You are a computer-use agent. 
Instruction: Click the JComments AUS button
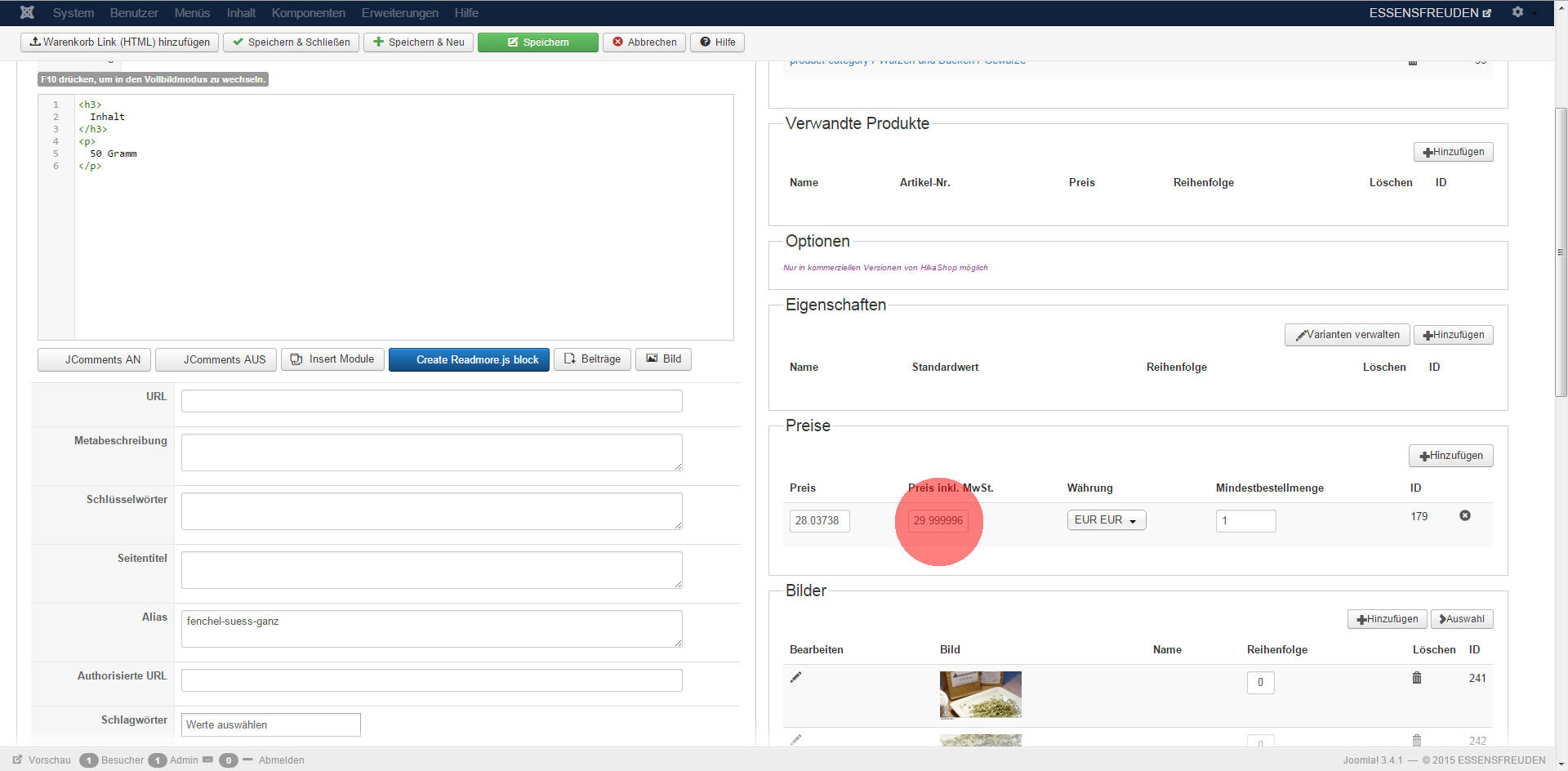(x=216, y=359)
